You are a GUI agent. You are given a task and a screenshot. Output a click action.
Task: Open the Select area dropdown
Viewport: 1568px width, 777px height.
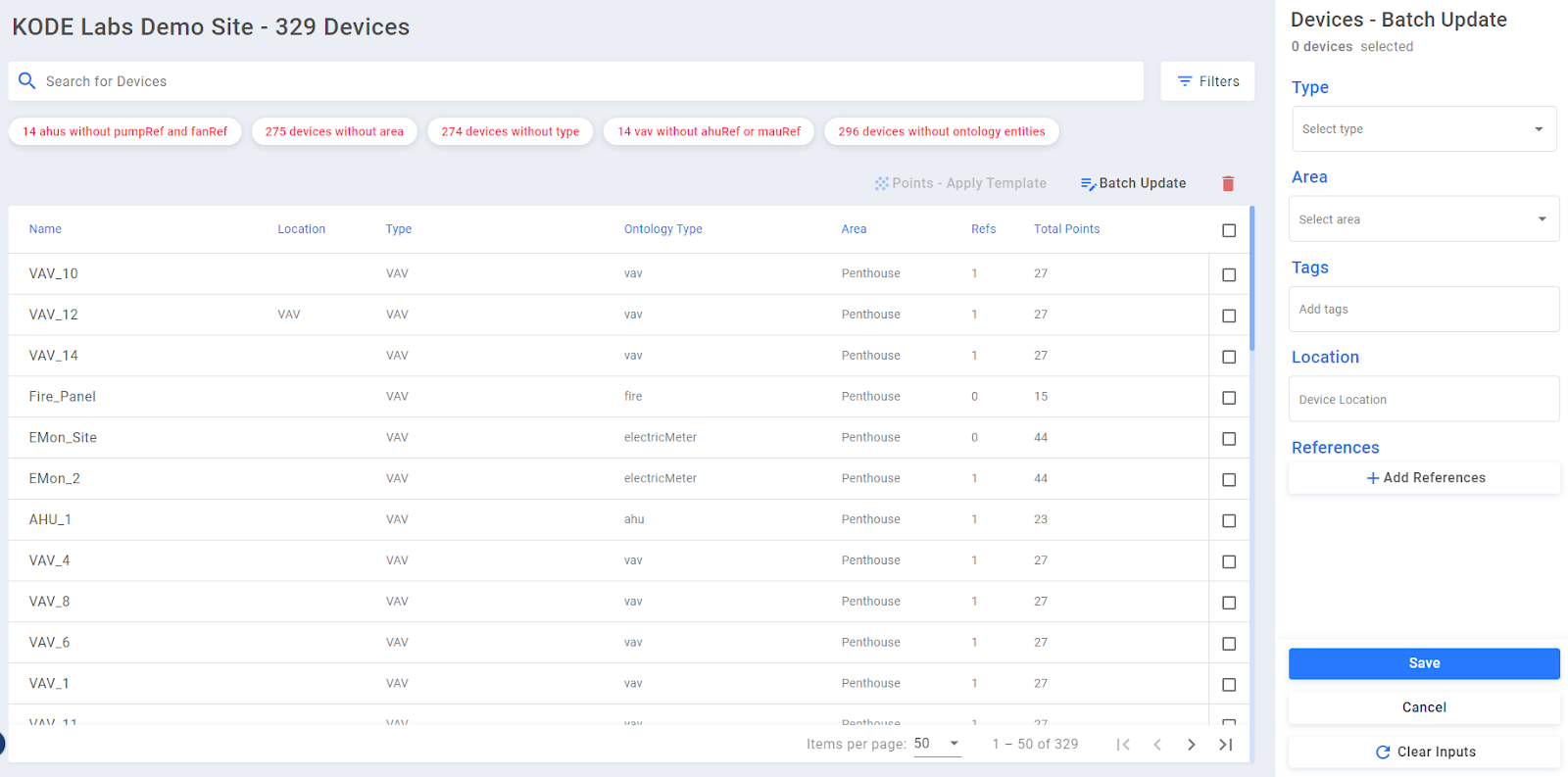1424,219
